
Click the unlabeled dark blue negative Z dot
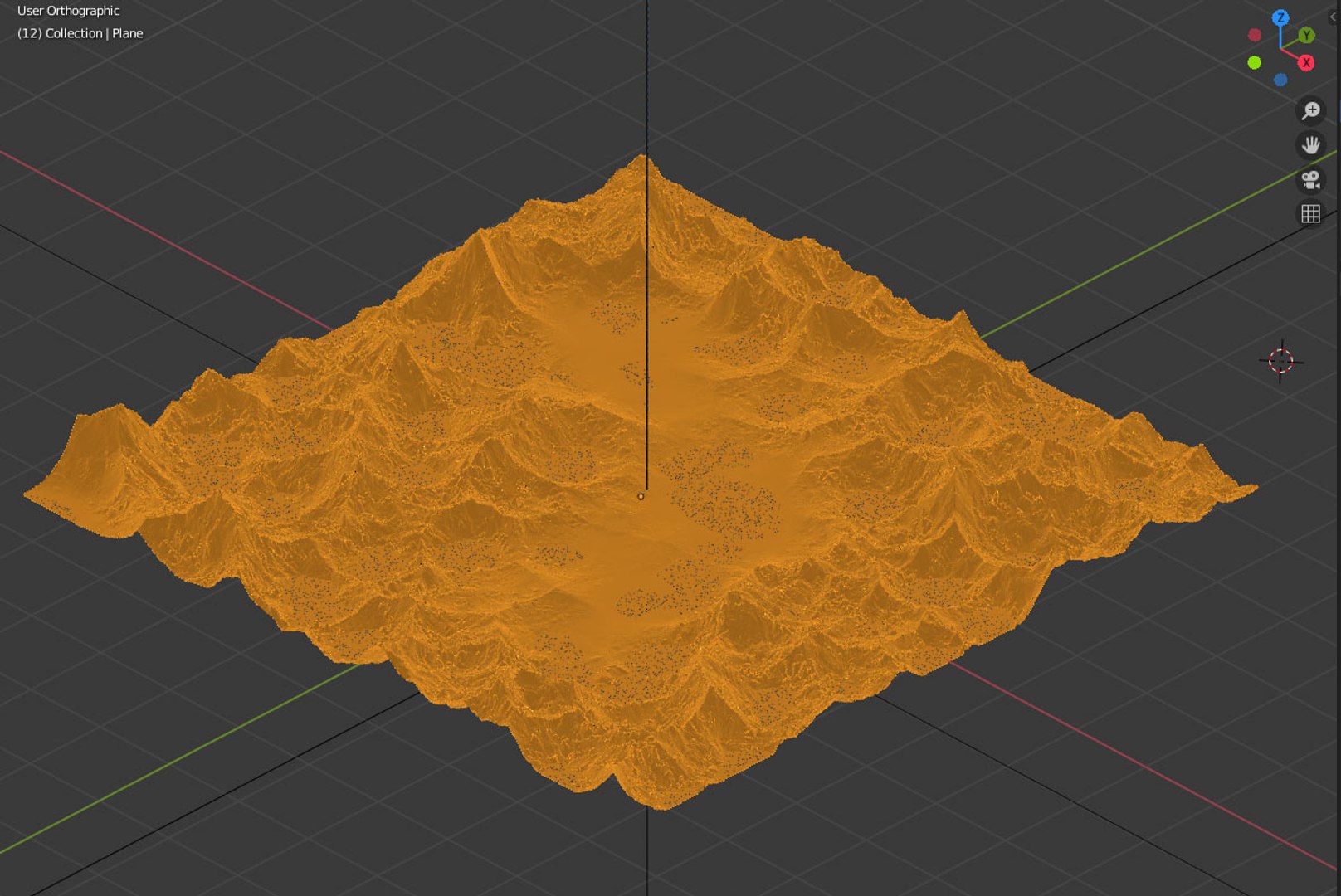pos(1280,80)
